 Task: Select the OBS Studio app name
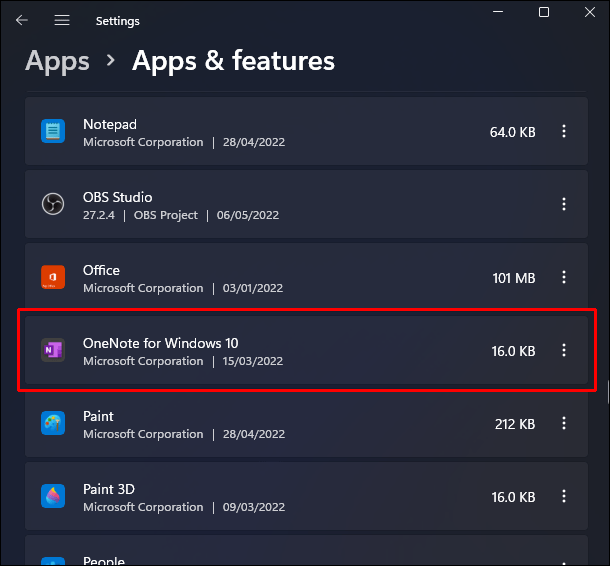[117, 197]
